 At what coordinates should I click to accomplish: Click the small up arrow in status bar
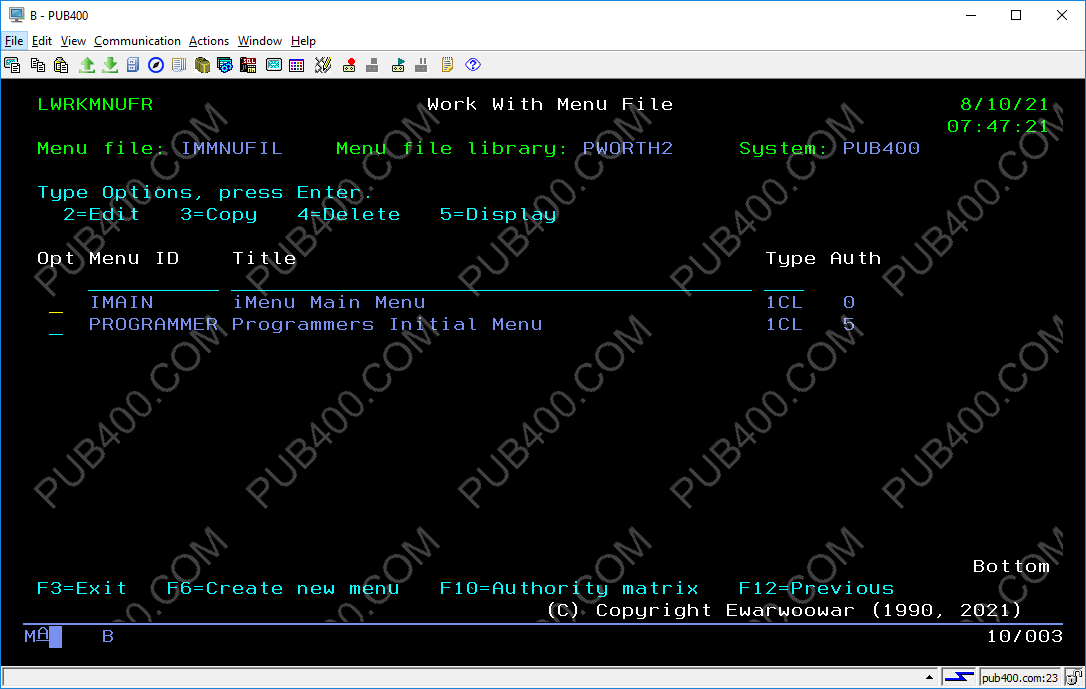[929, 677]
